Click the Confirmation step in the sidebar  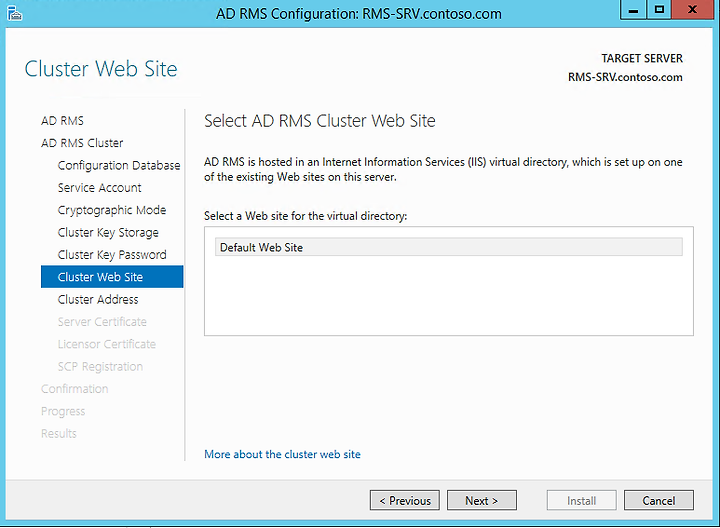coord(74,389)
